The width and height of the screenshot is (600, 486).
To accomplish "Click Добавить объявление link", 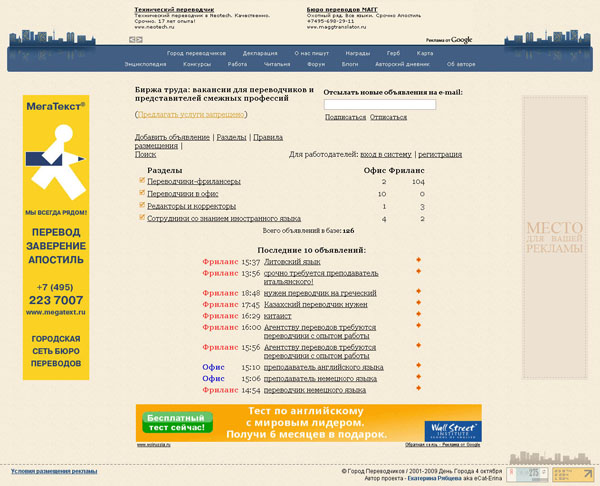I will coord(172,137).
